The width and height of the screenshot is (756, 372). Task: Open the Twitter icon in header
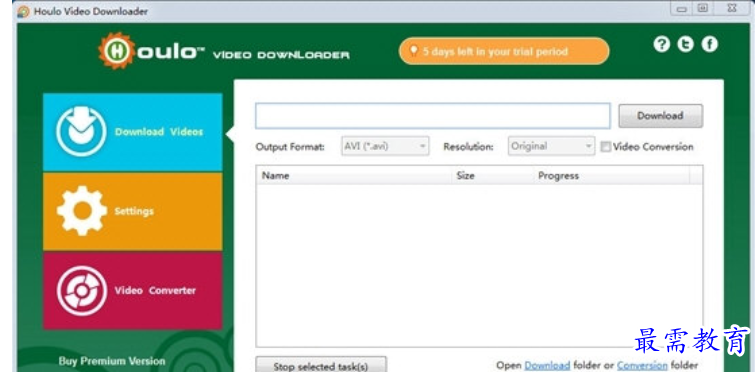click(685, 44)
